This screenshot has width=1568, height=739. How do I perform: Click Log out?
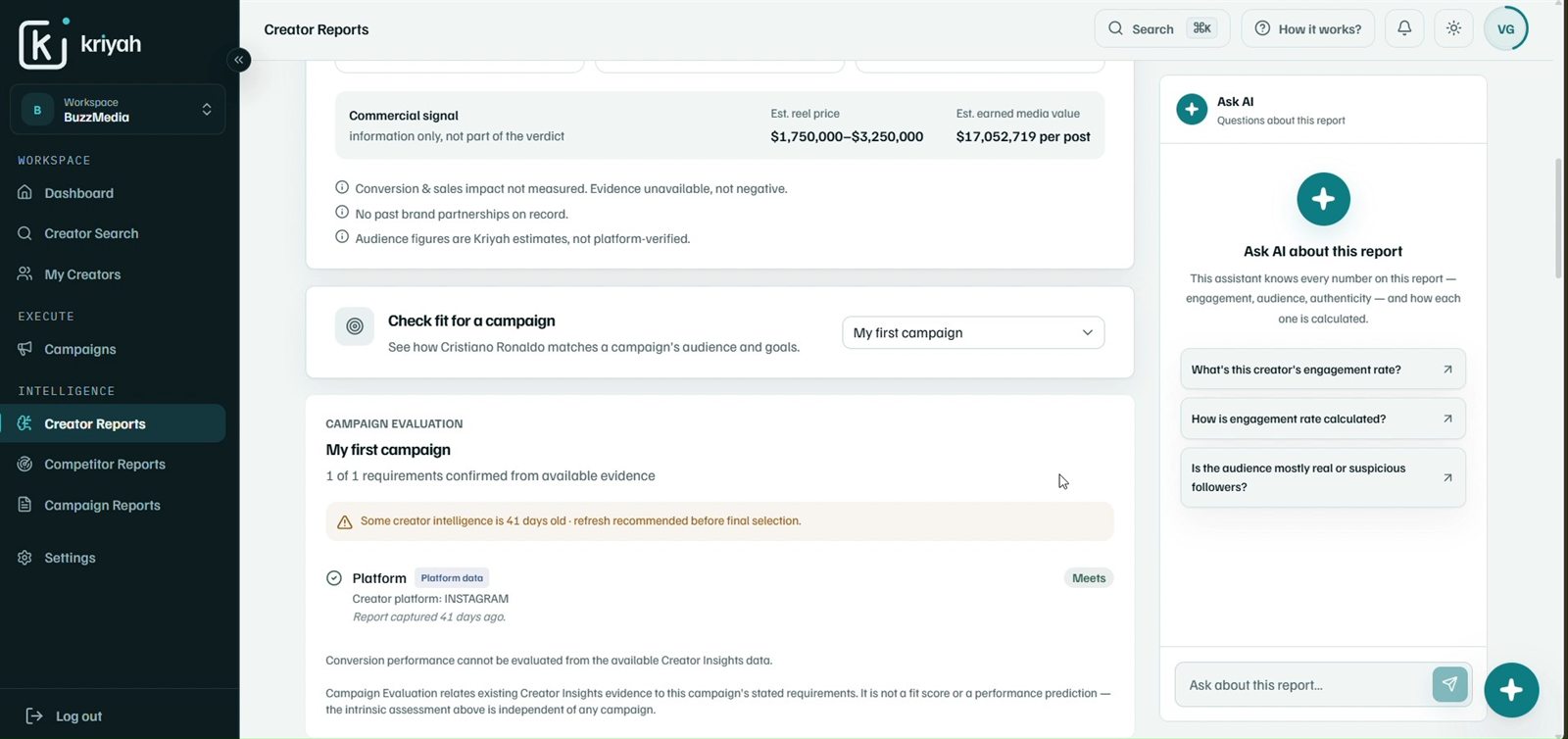pyautogui.click(x=65, y=716)
